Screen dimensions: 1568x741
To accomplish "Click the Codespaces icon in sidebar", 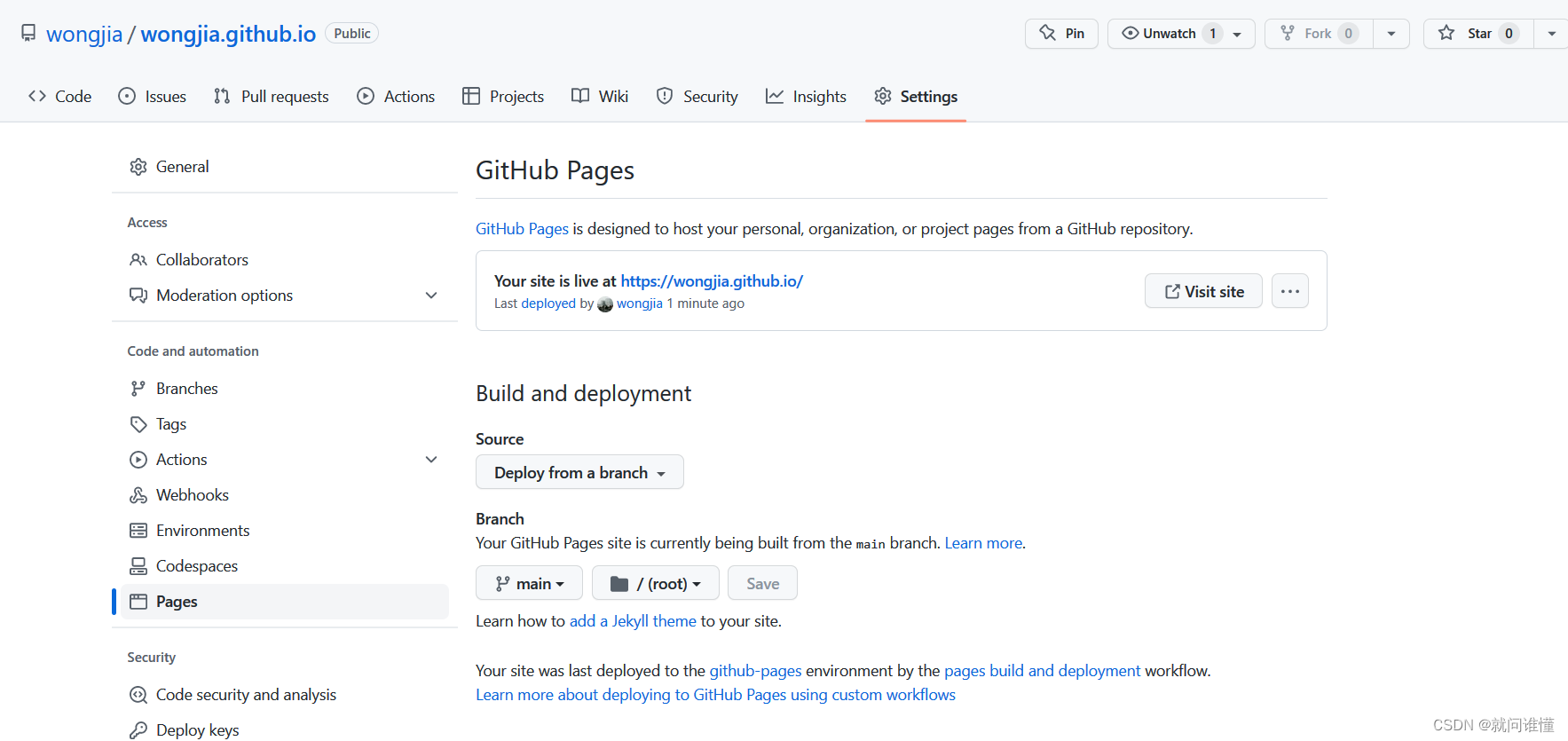I will 138,566.
